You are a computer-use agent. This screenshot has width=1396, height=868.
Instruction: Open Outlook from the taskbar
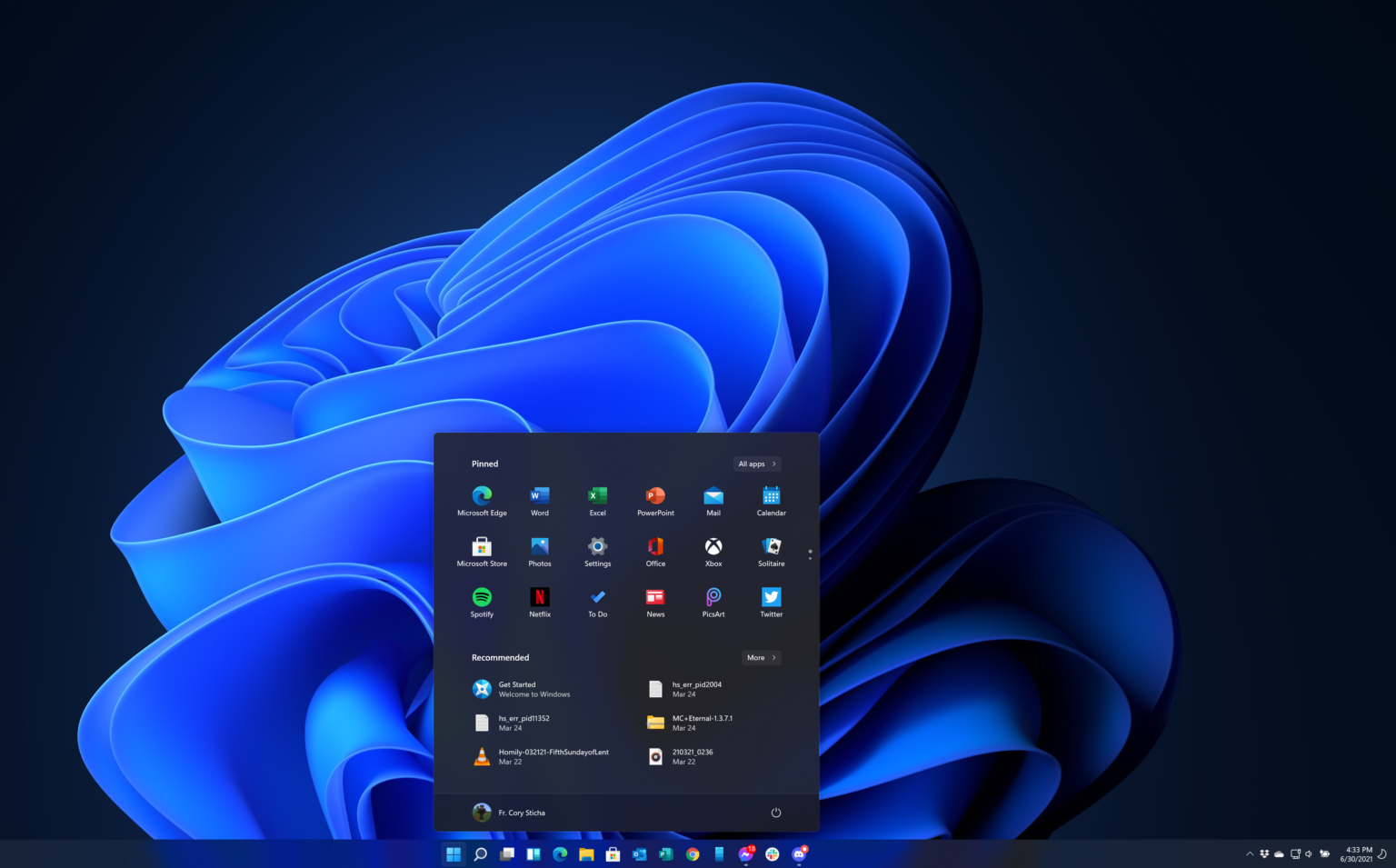[639, 854]
